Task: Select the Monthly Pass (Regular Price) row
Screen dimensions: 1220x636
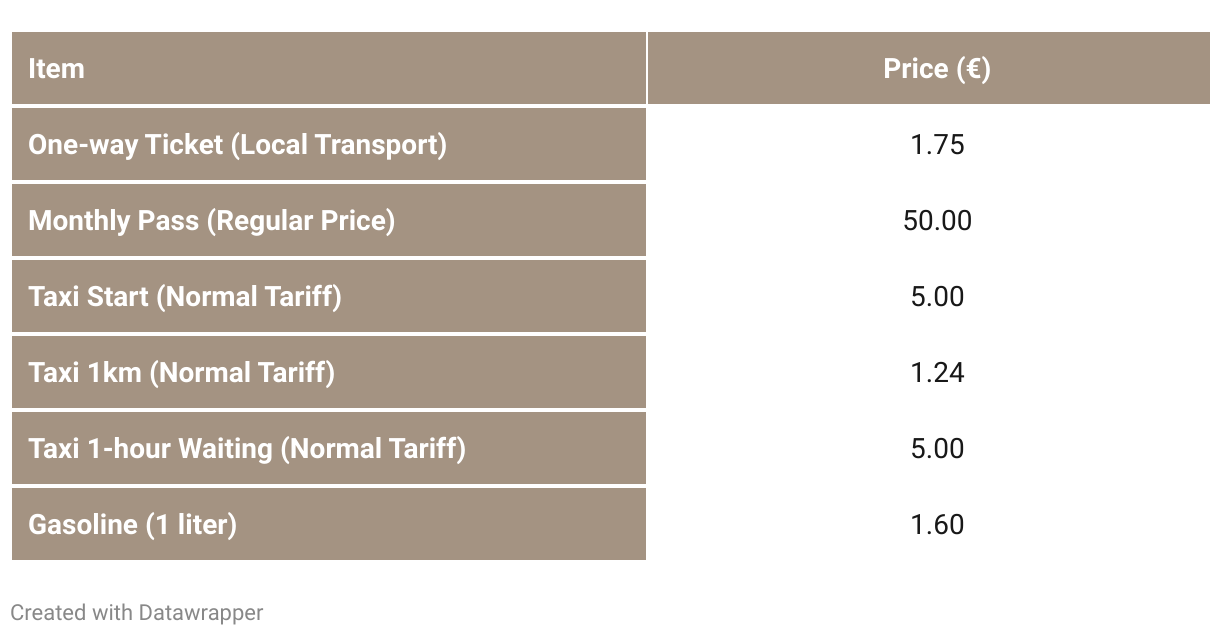Action: tap(611, 220)
